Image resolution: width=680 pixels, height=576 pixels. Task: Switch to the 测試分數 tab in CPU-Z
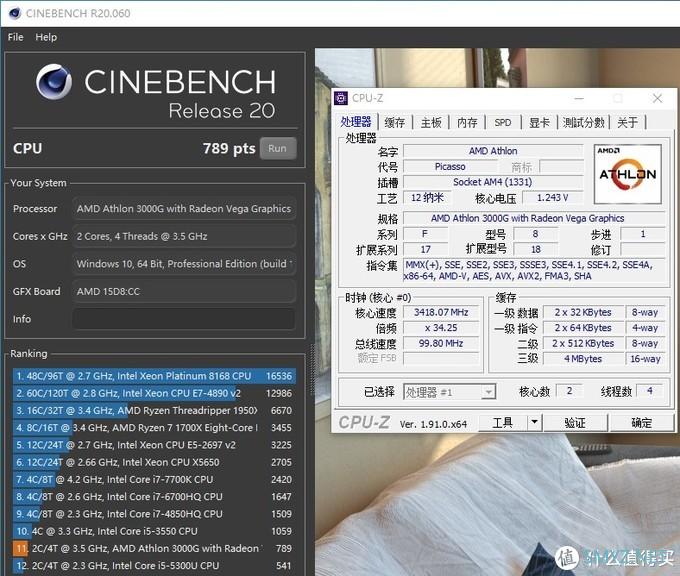pos(583,123)
